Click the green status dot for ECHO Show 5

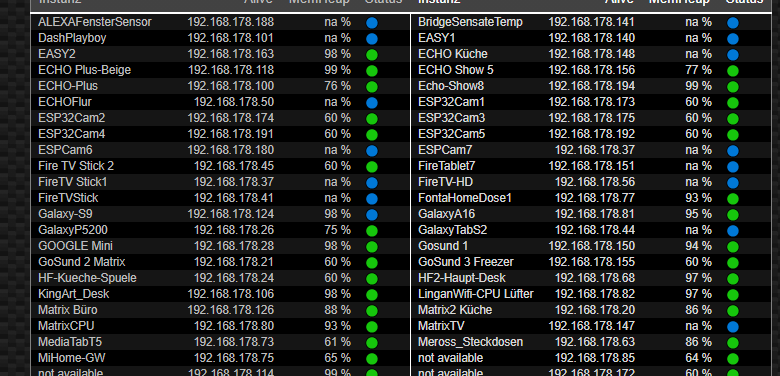pyautogui.click(x=733, y=71)
